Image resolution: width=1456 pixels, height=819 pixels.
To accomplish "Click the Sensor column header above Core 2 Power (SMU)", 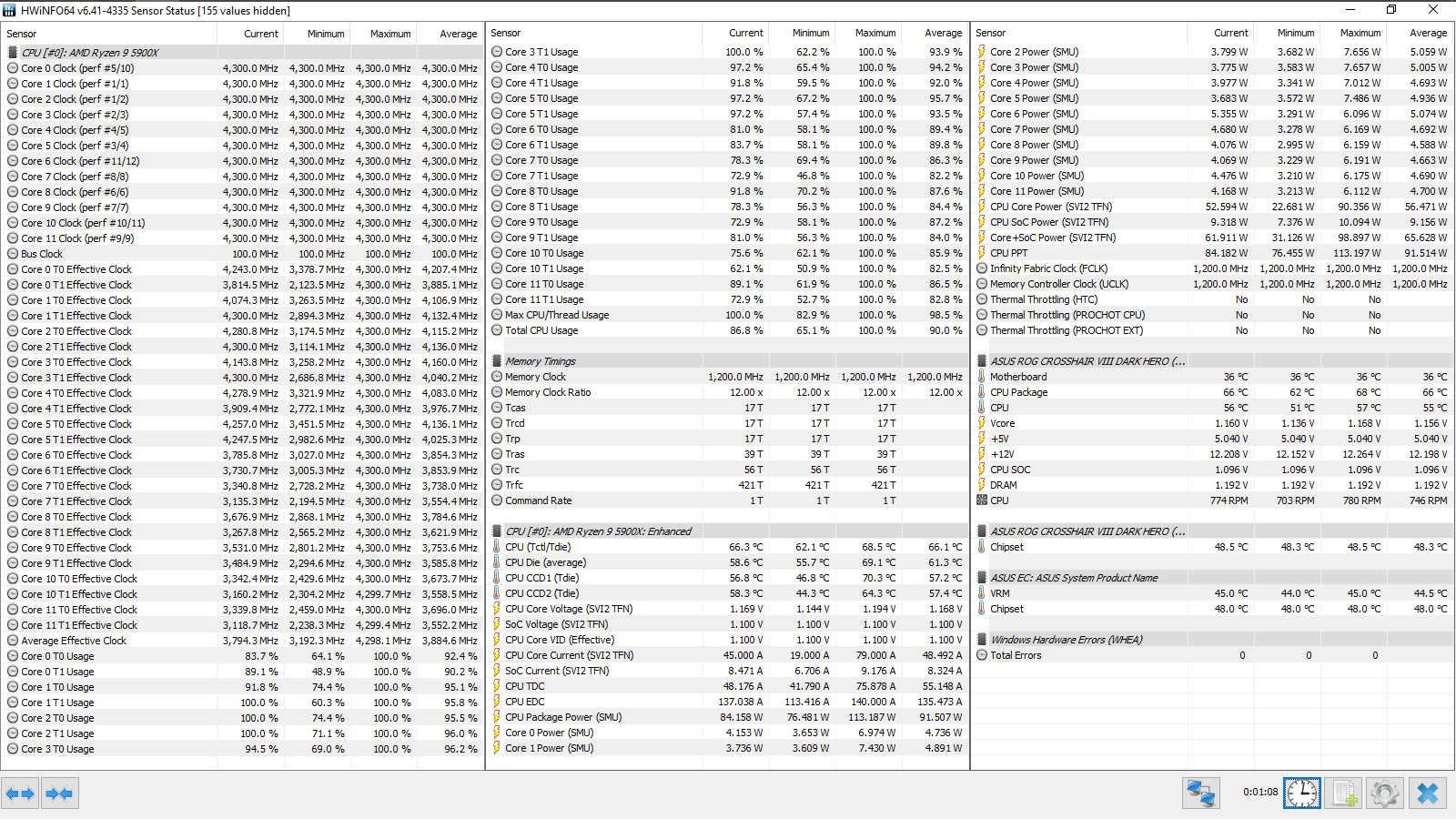I will pyautogui.click(x=1080, y=33).
